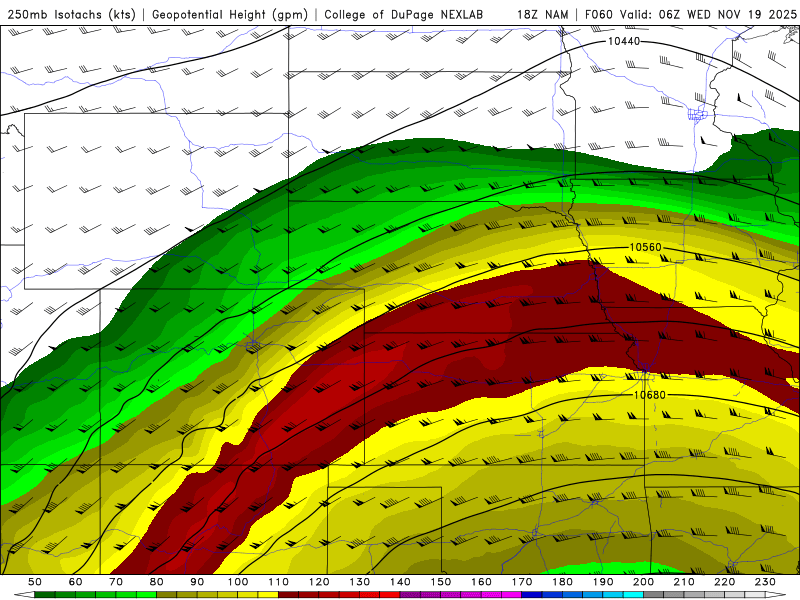
Task: Click the 10680 height contour label
Action: (x=649, y=395)
